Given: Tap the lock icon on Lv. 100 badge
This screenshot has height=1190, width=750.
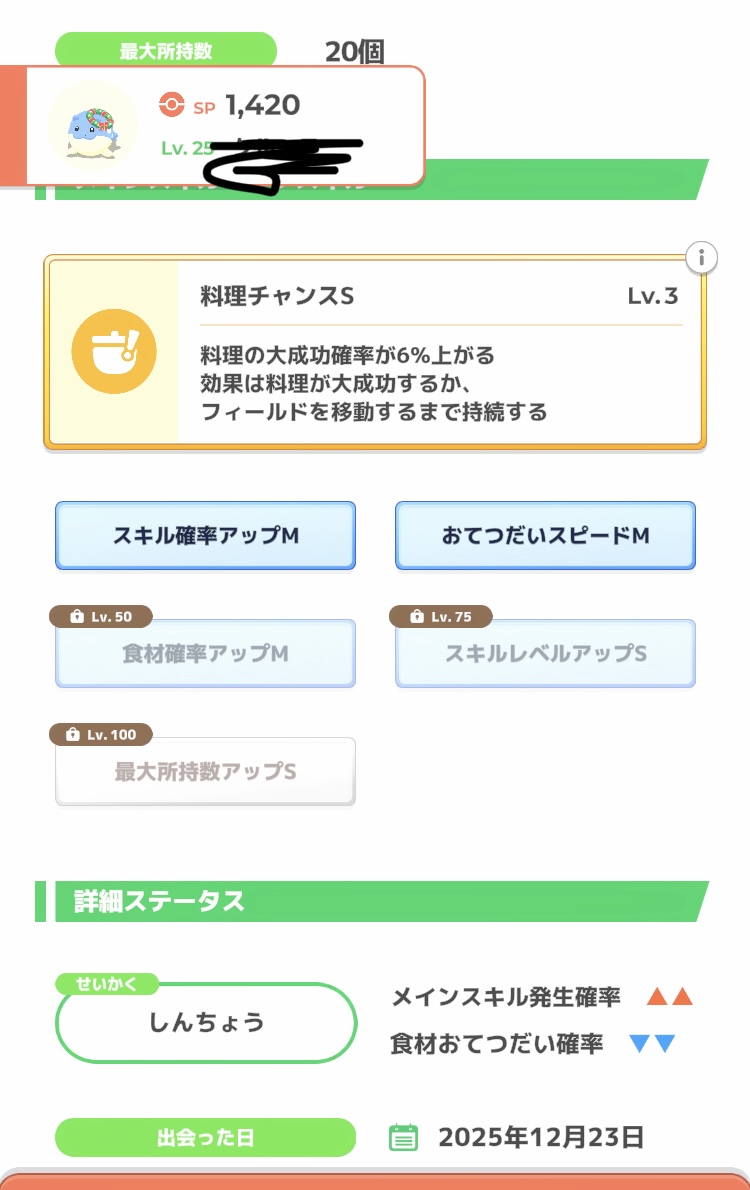Looking at the screenshot, I should [x=72, y=735].
